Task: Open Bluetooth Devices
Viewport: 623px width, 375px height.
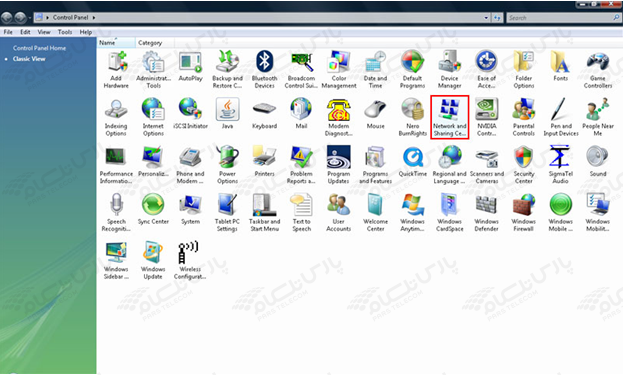Action: pos(264,70)
